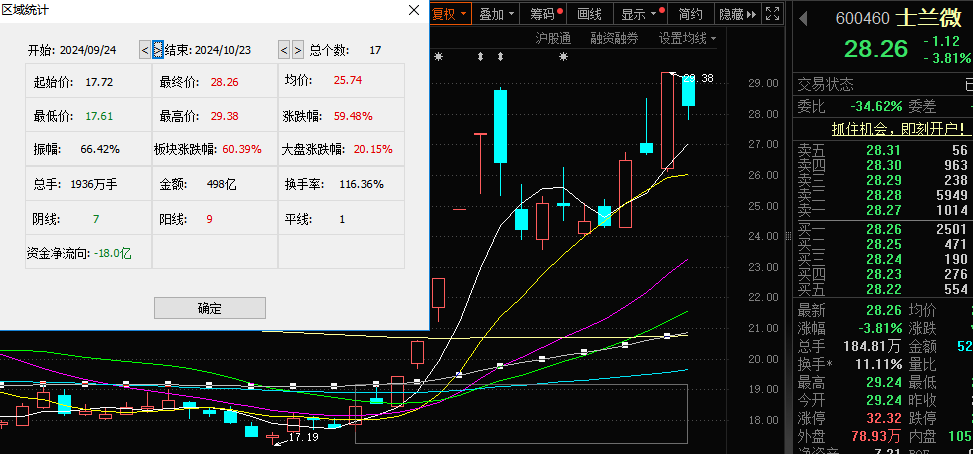The width and height of the screenshot is (973, 454).
Task: Toggle the 沪股通 indicator
Action: (553, 38)
